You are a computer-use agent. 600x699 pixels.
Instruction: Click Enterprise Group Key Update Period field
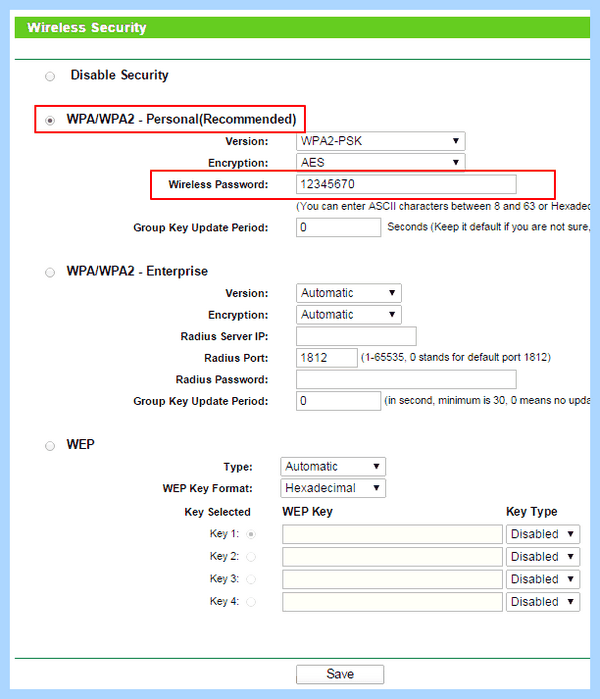click(x=338, y=401)
